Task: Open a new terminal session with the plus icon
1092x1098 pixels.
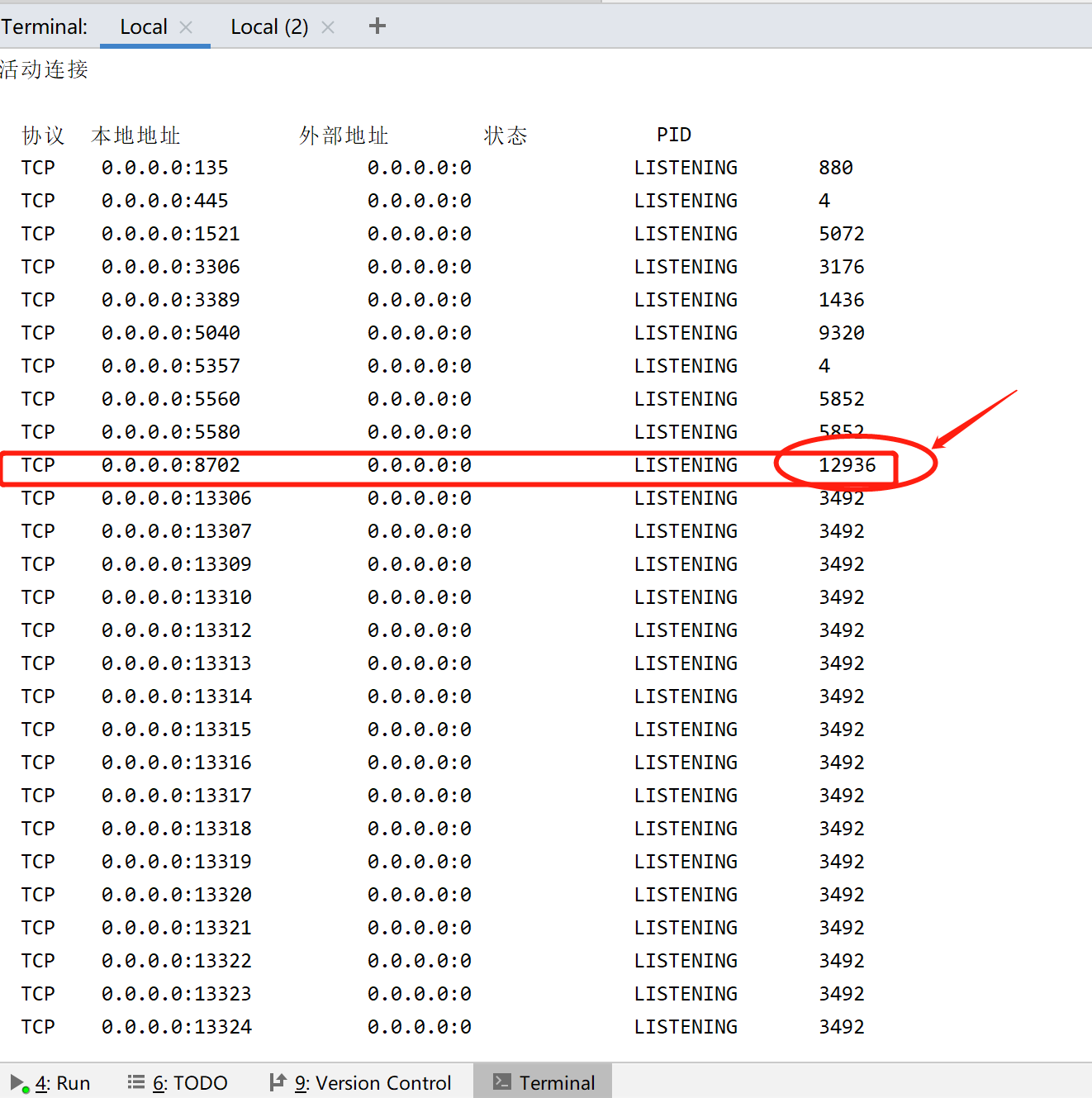Action: [x=377, y=26]
